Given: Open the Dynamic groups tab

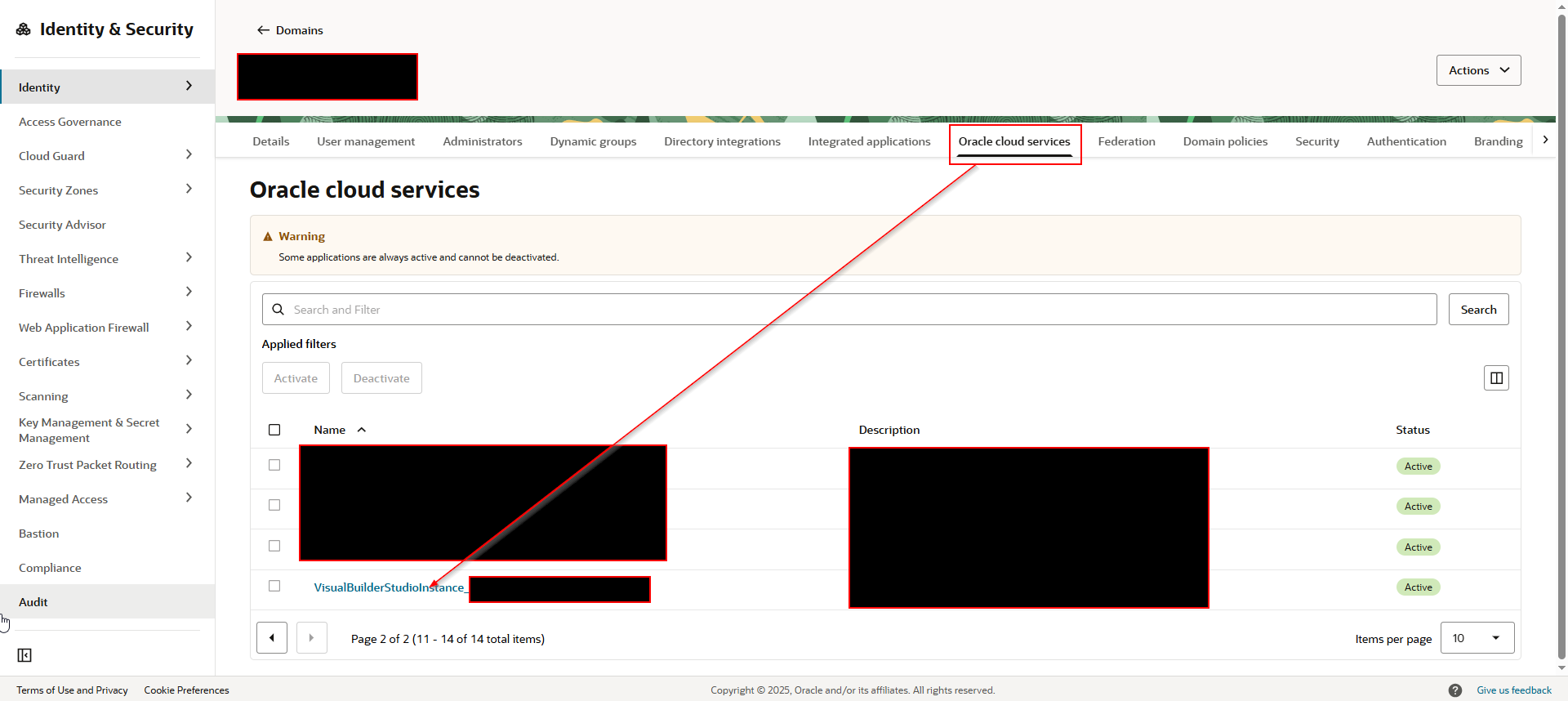Looking at the screenshot, I should (593, 141).
